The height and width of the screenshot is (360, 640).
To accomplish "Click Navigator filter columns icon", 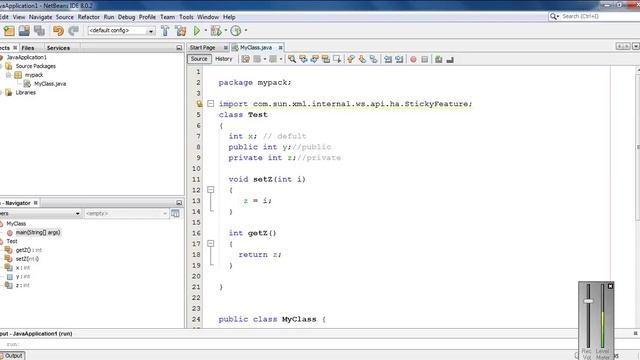I will (x=175, y=213).
